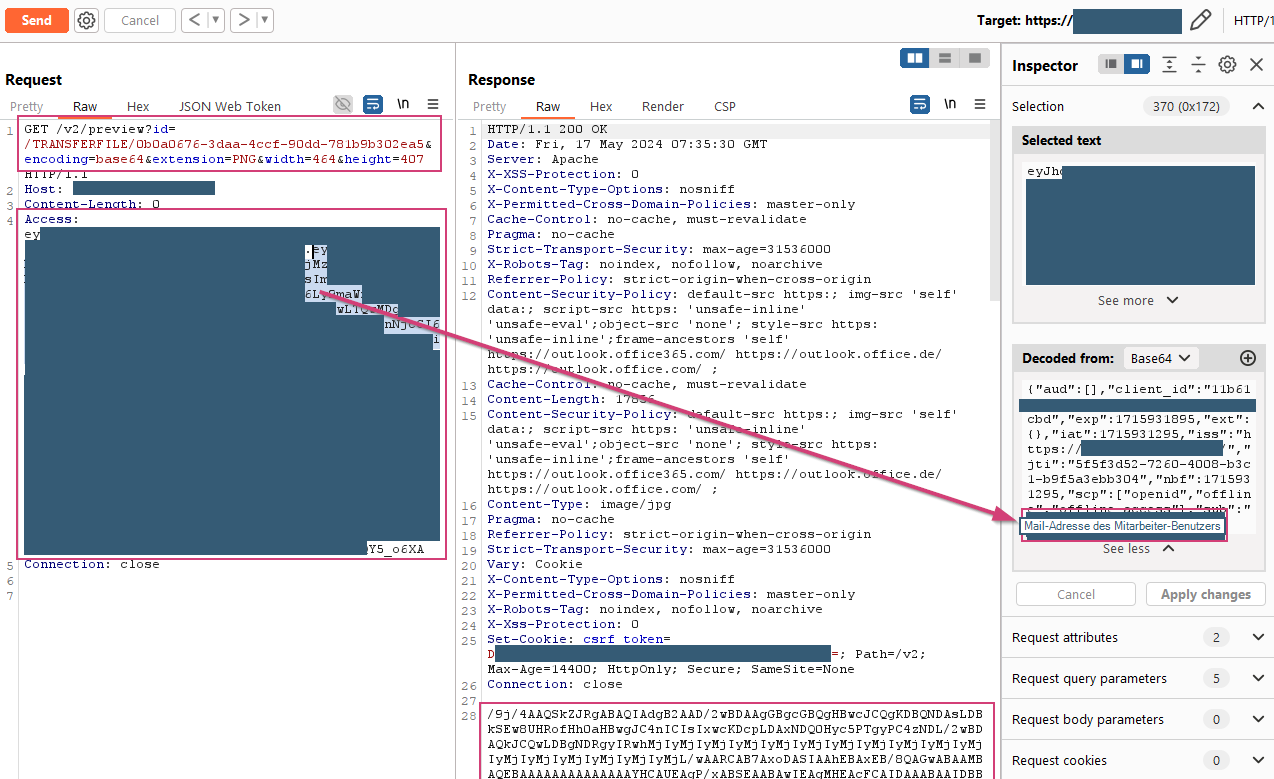
Task: Open Inspector settings gear
Action: click(x=1227, y=65)
